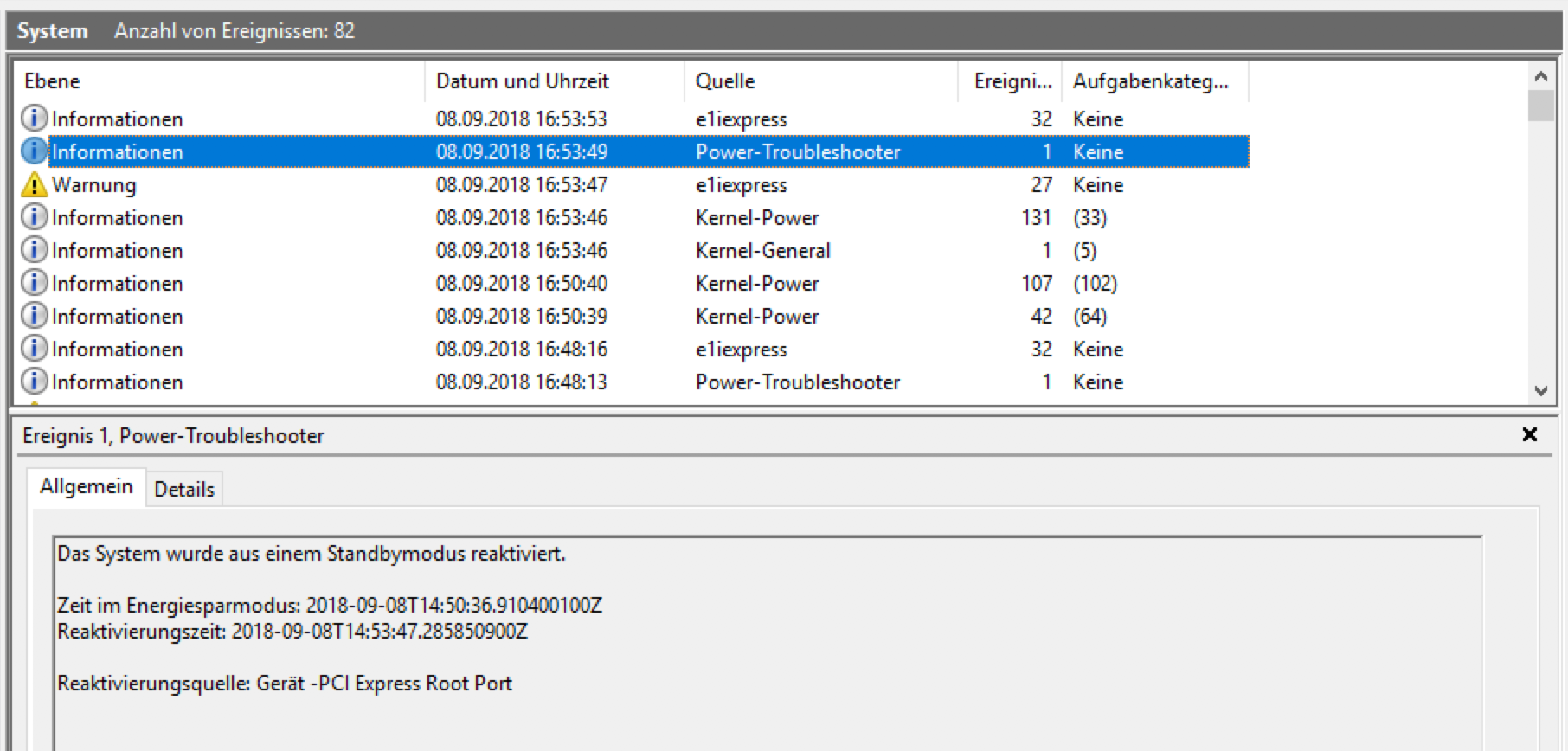Screen dimensions: 1568x751
Task: Select Power-Troubleshooter cell at 16:48:13
Action: pyautogui.click(x=798, y=382)
